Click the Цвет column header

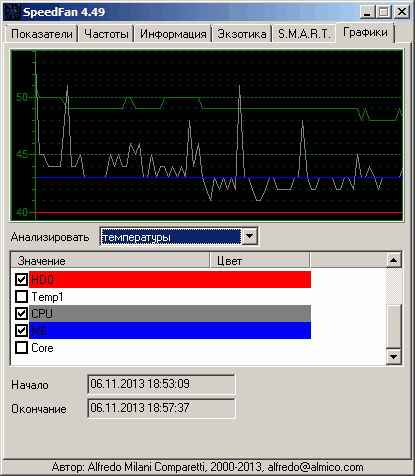point(260,260)
